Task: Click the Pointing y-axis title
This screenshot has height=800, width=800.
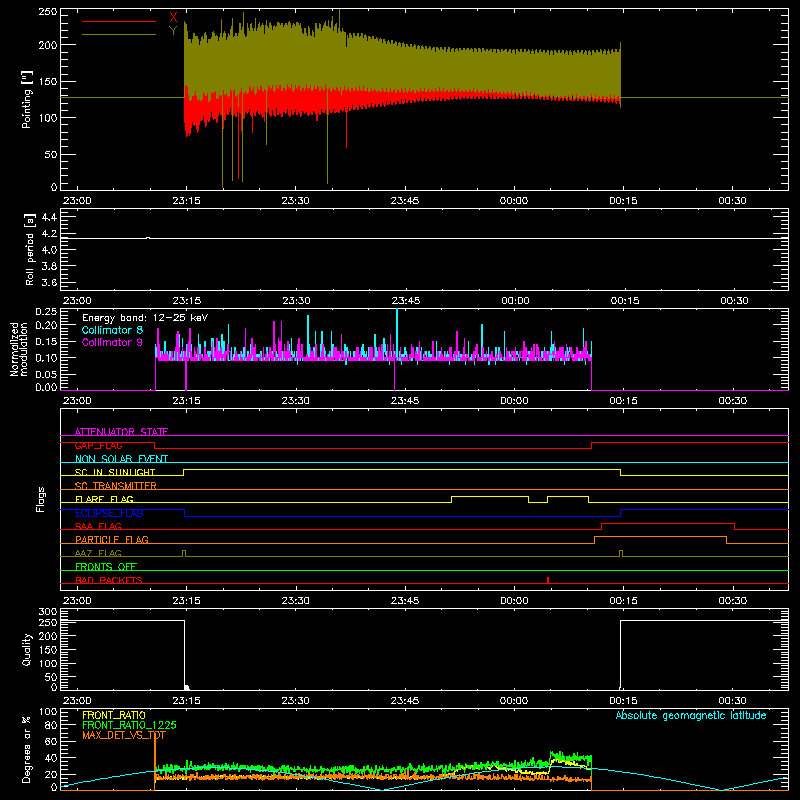Action: pyautogui.click(x=27, y=99)
